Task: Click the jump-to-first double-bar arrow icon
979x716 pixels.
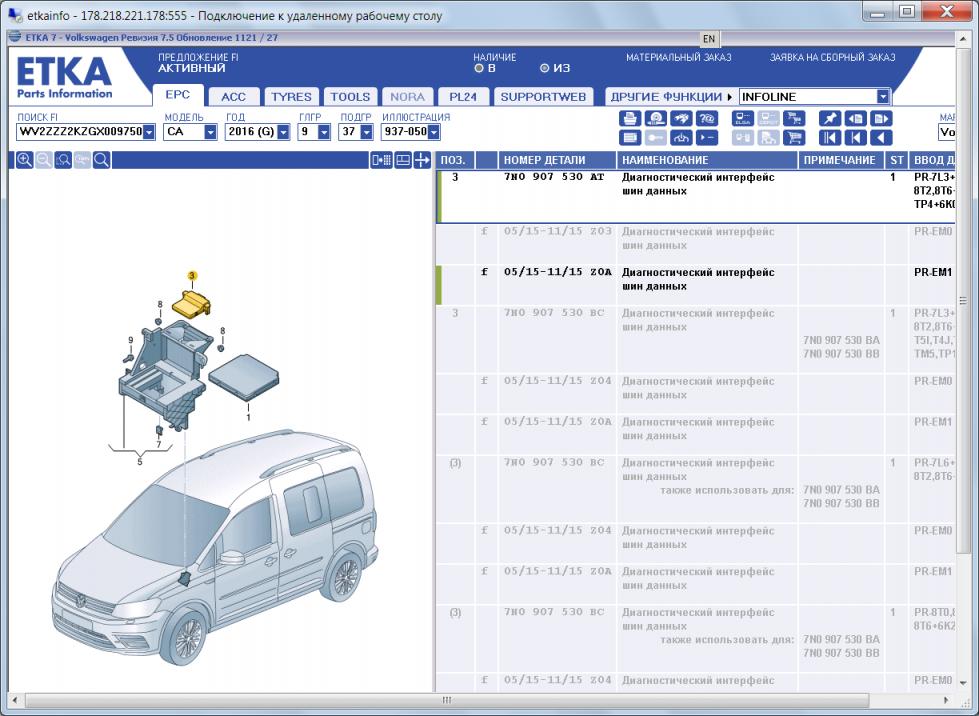Action: point(829,138)
